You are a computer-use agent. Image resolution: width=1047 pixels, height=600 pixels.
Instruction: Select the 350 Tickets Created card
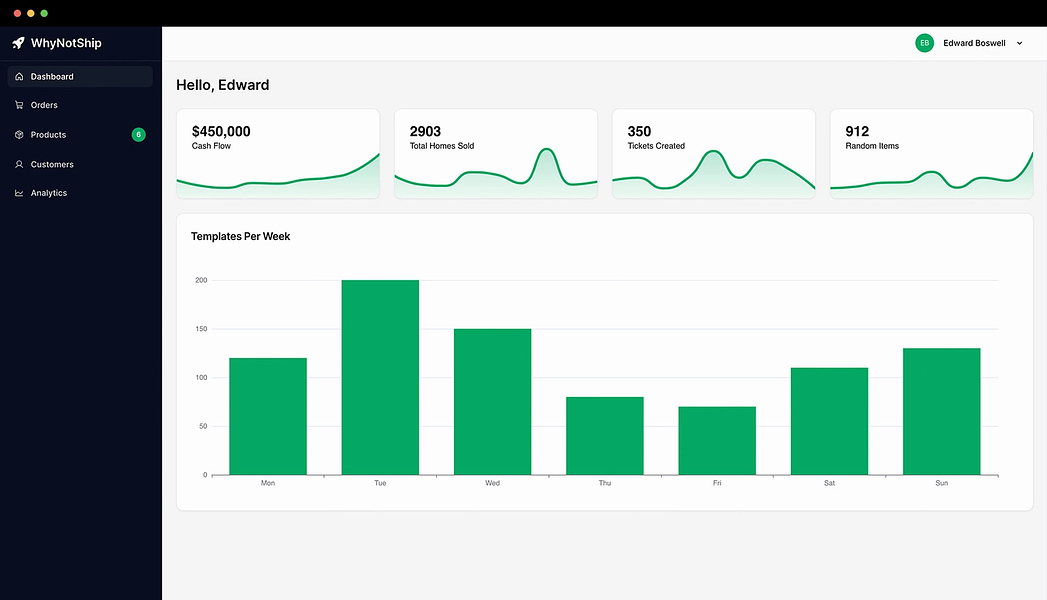[714, 154]
